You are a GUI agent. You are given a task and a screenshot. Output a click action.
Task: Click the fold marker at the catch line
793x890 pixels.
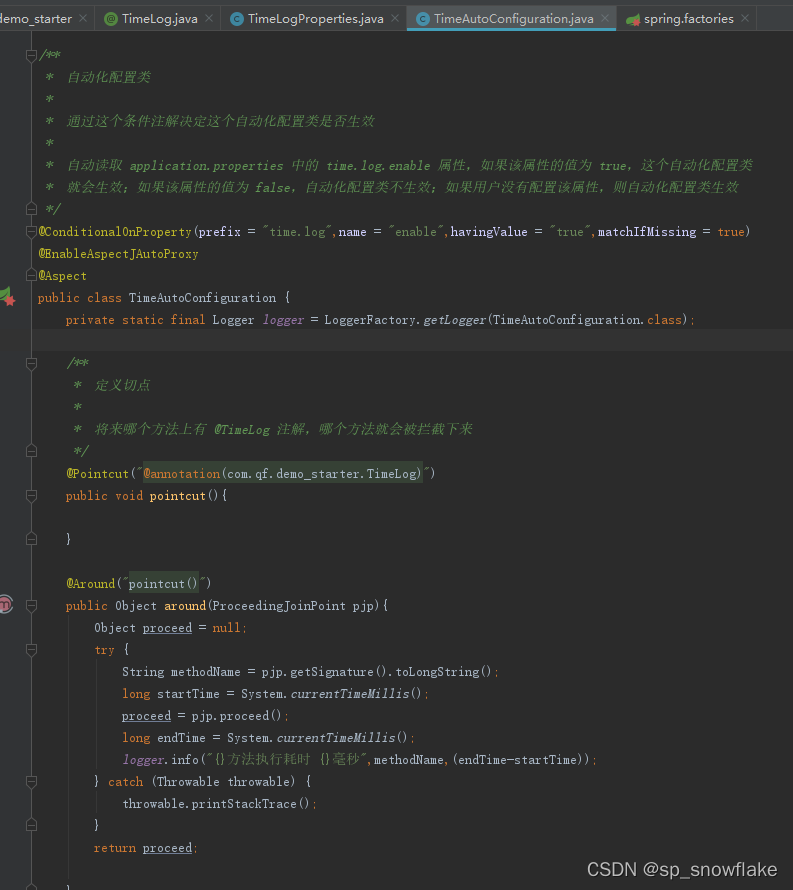tap(31, 782)
